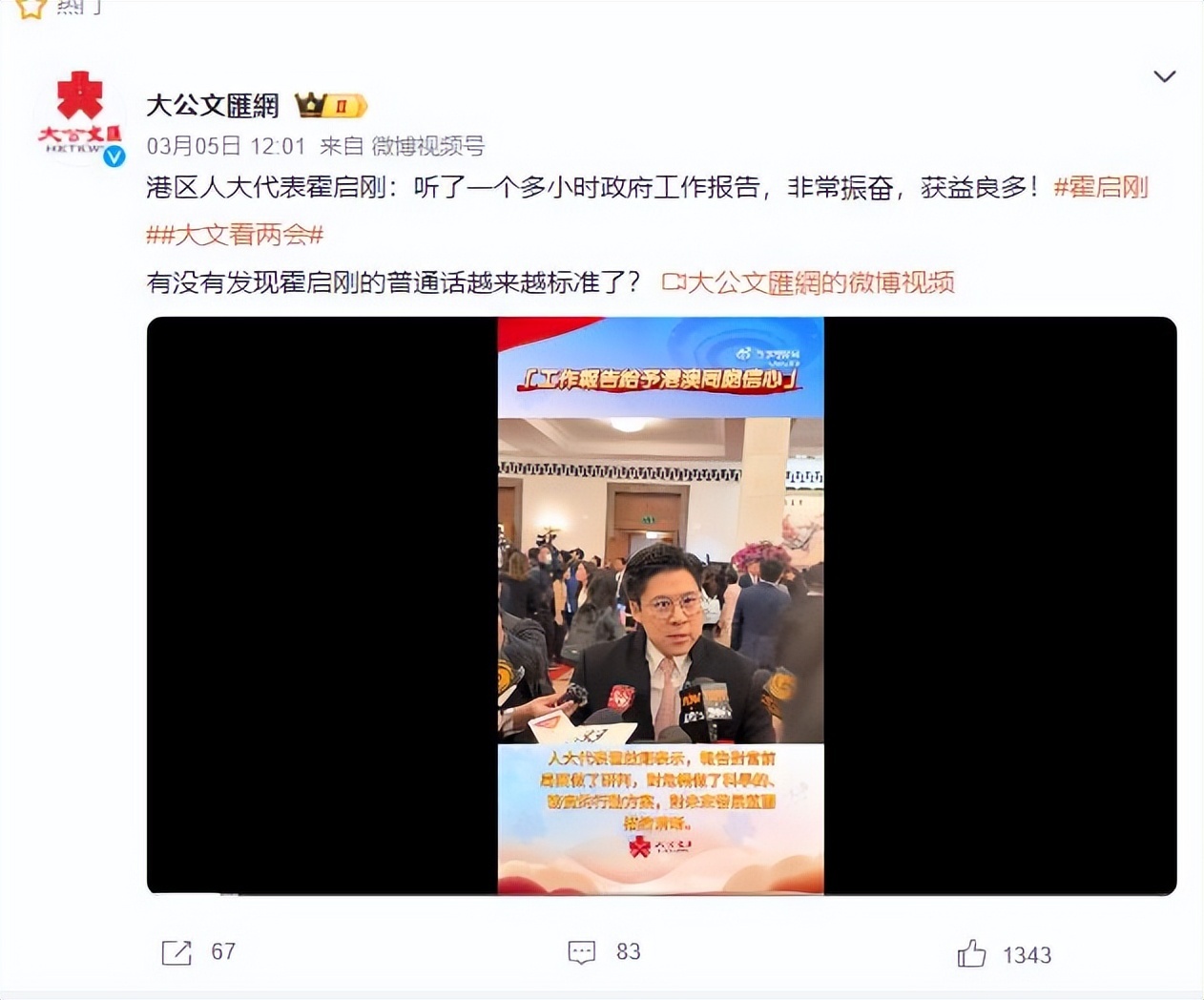This screenshot has height=1000, width=1204.
Task: Open the #霍启刚 hashtag
Action: tap(1101, 187)
